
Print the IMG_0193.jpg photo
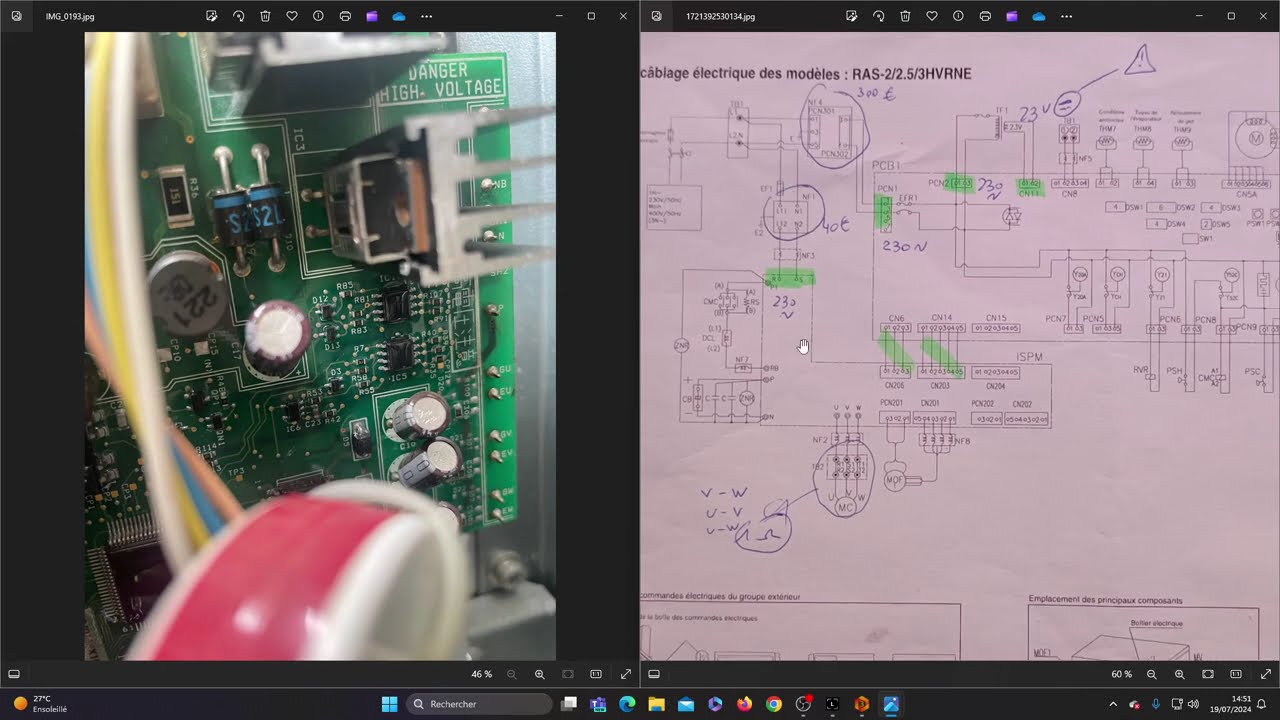tap(345, 16)
